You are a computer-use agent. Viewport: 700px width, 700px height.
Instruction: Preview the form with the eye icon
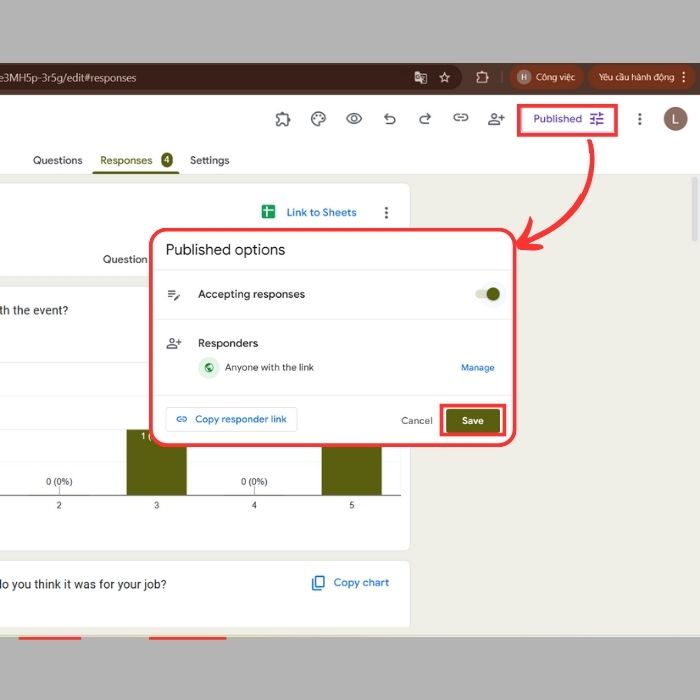[354, 119]
